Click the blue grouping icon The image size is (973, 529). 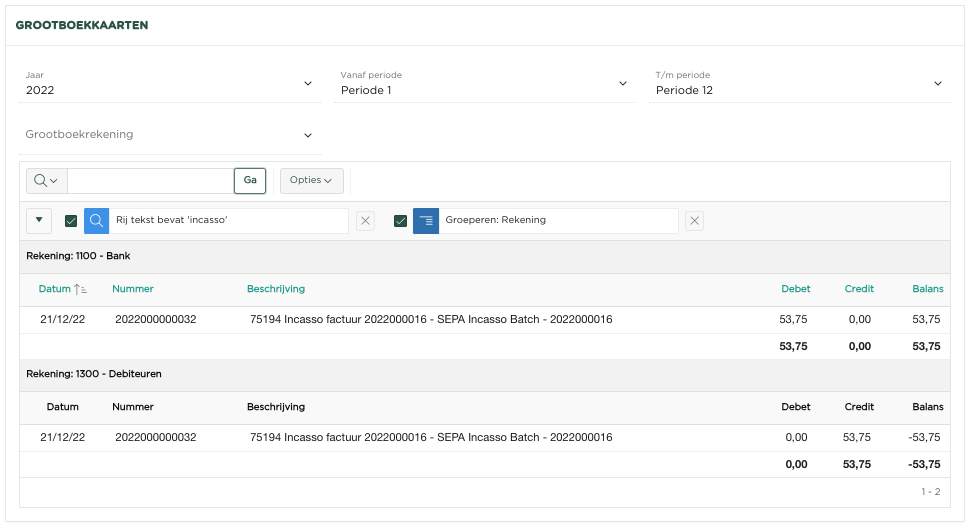pos(425,221)
